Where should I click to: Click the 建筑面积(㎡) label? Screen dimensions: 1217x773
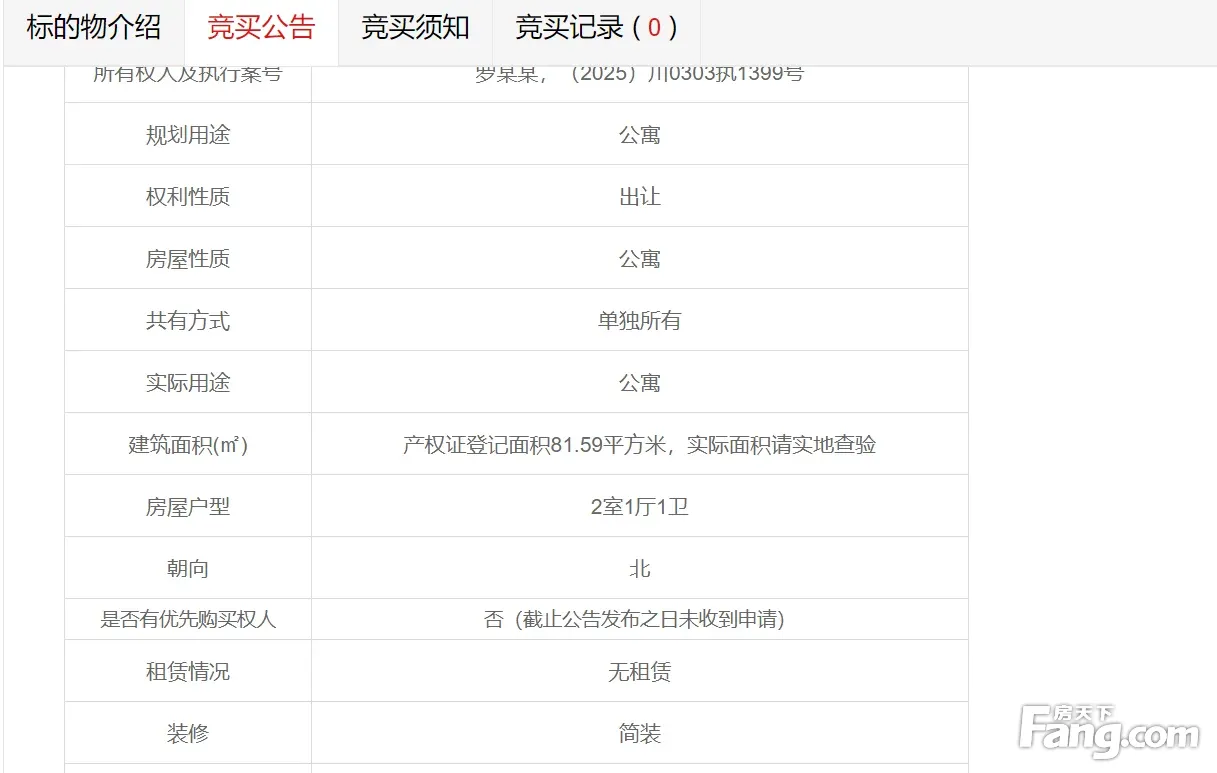(x=188, y=445)
